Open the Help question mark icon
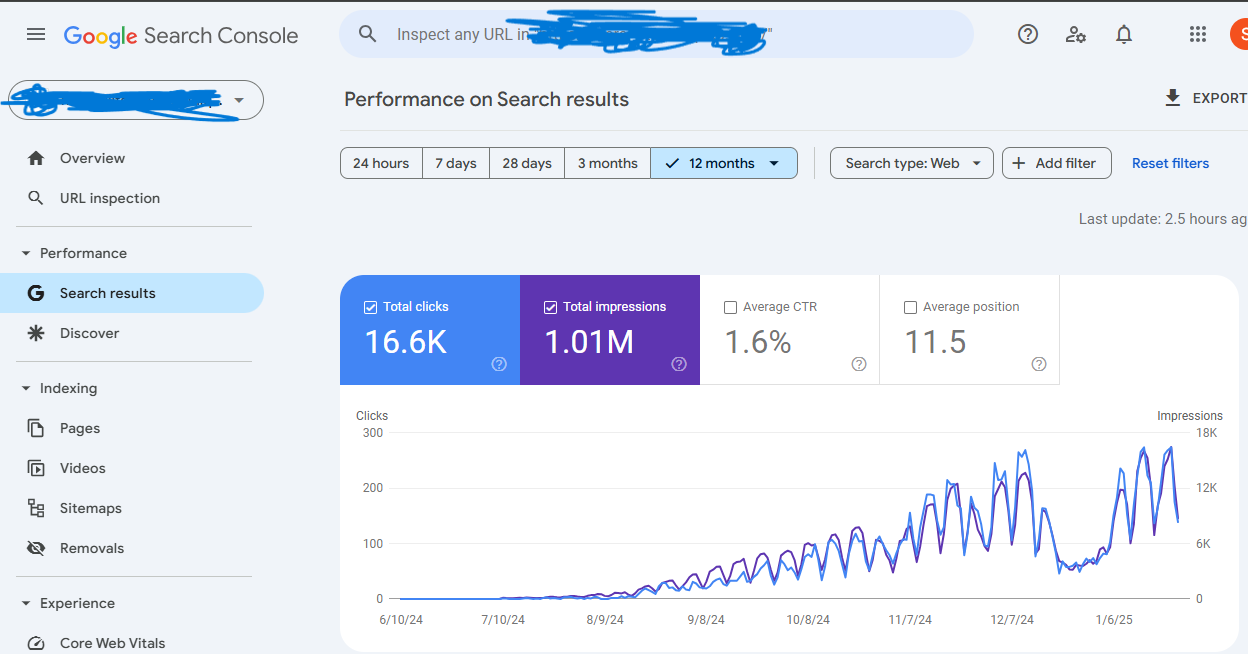Viewport: 1248px width, 654px height. click(x=1028, y=34)
